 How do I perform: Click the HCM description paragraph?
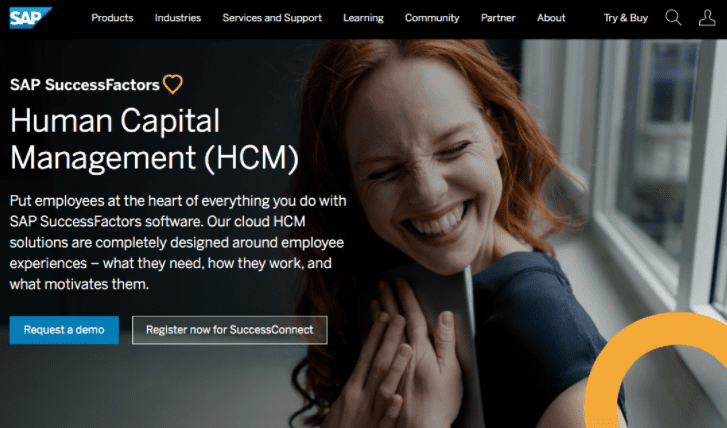[x=178, y=242]
